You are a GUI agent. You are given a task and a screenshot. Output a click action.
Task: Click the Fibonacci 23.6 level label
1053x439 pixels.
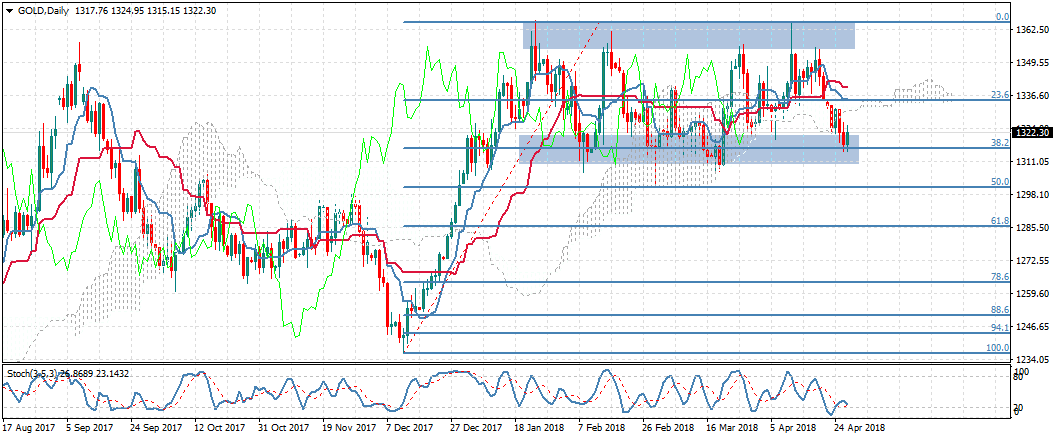(998, 95)
